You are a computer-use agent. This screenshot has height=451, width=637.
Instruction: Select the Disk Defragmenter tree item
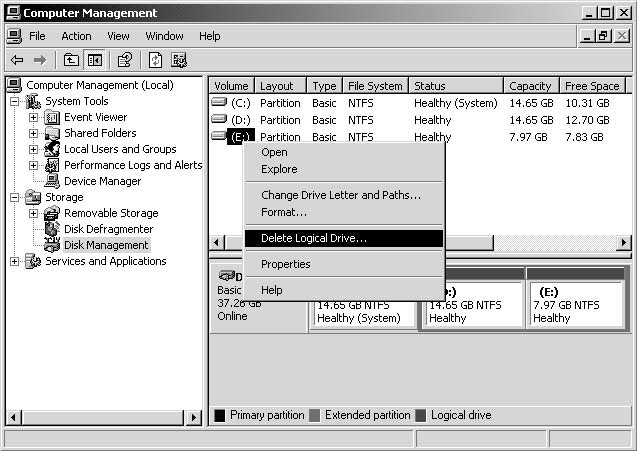(x=107, y=229)
